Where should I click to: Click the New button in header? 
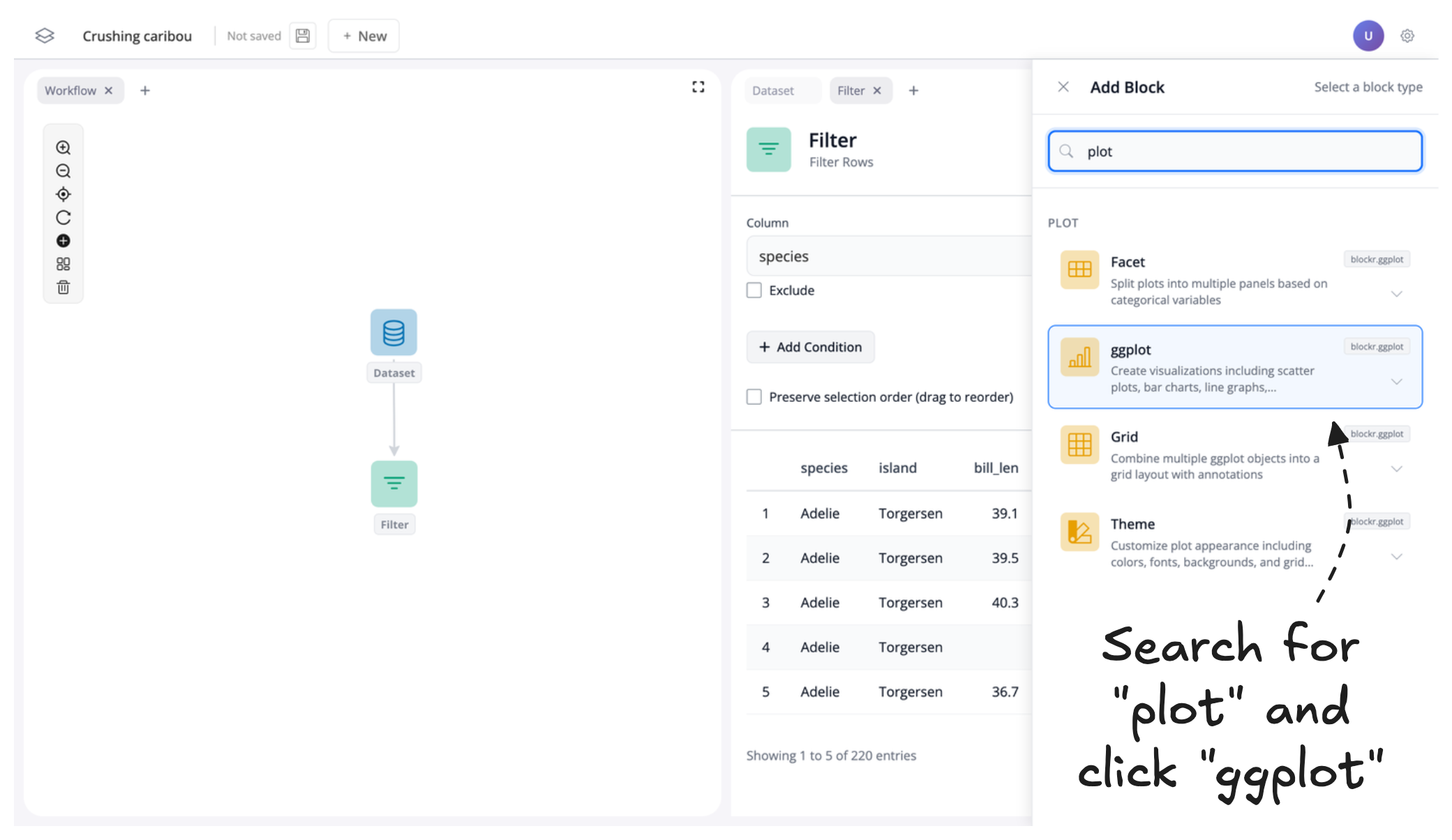tap(364, 36)
